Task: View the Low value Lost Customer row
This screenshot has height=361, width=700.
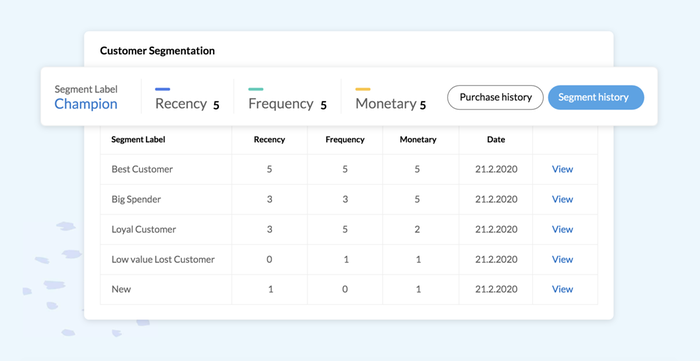Action: [x=562, y=259]
